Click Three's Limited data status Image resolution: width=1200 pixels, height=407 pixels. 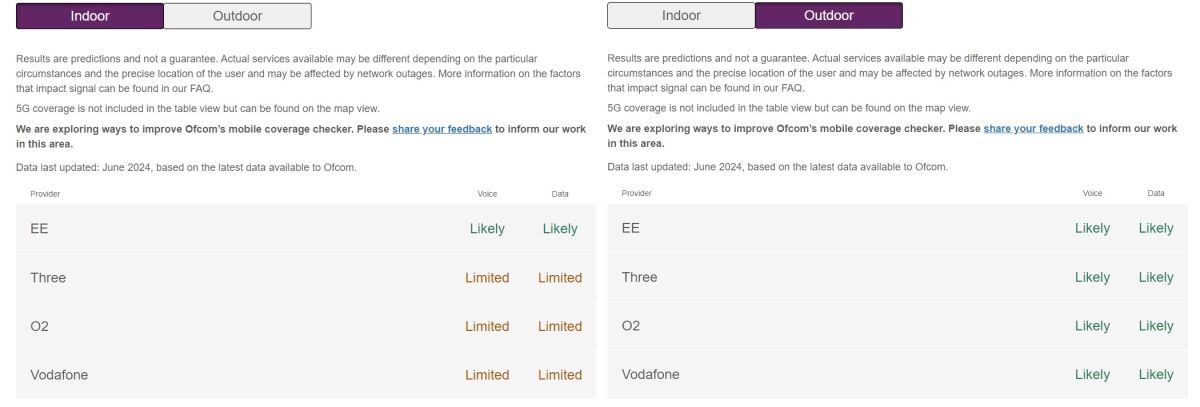pos(560,278)
